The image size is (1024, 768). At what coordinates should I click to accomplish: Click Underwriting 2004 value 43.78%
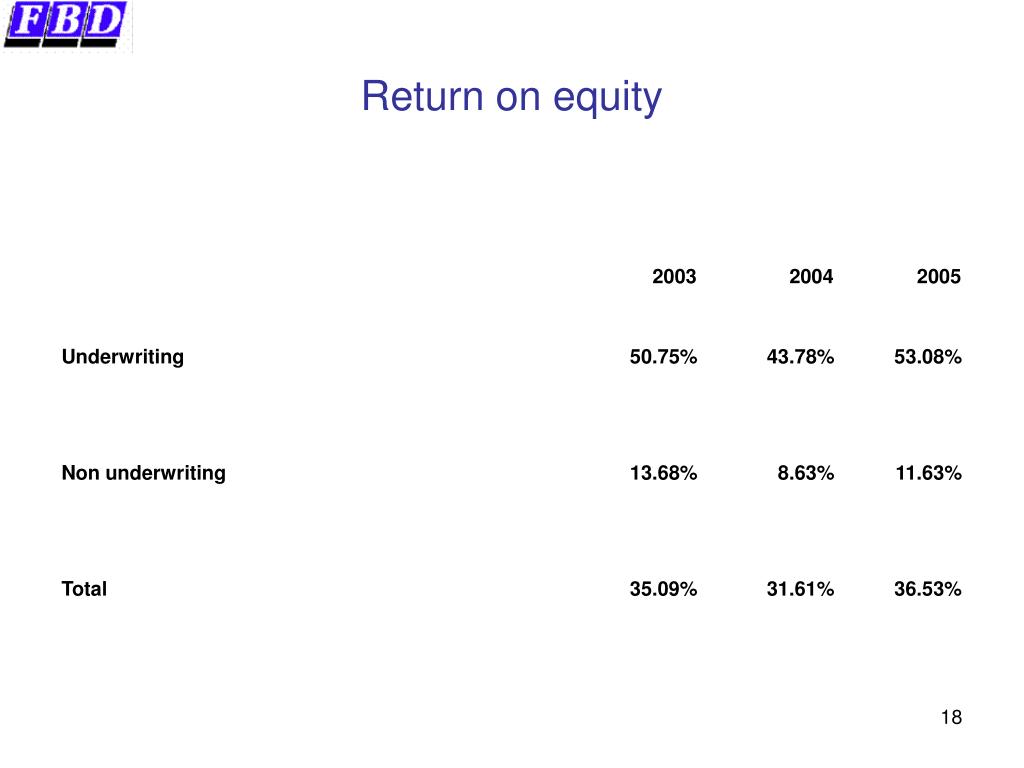pyautogui.click(x=800, y=357)
